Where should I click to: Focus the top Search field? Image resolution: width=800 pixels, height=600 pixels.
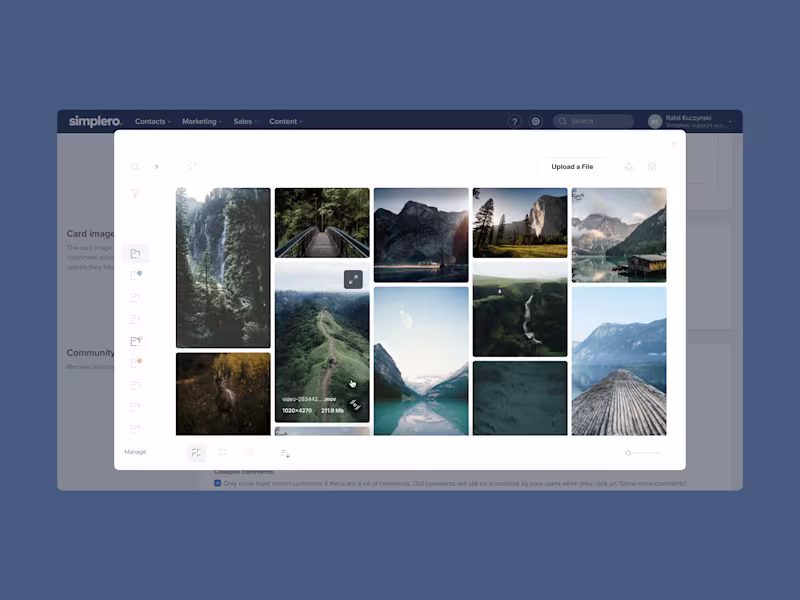(x=593, y=121)
